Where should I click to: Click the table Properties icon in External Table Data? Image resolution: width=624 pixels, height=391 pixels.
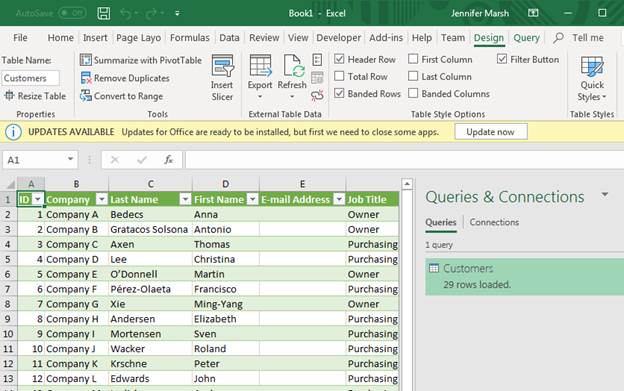tap(317, 60)
